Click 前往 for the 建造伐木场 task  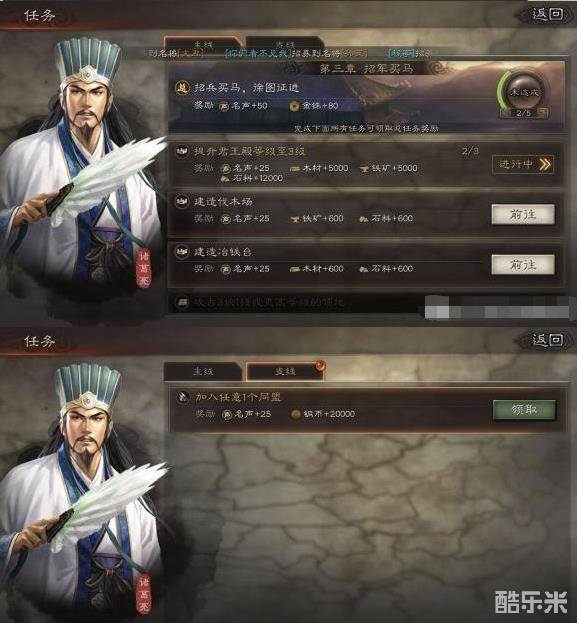(x=523, y=215)
